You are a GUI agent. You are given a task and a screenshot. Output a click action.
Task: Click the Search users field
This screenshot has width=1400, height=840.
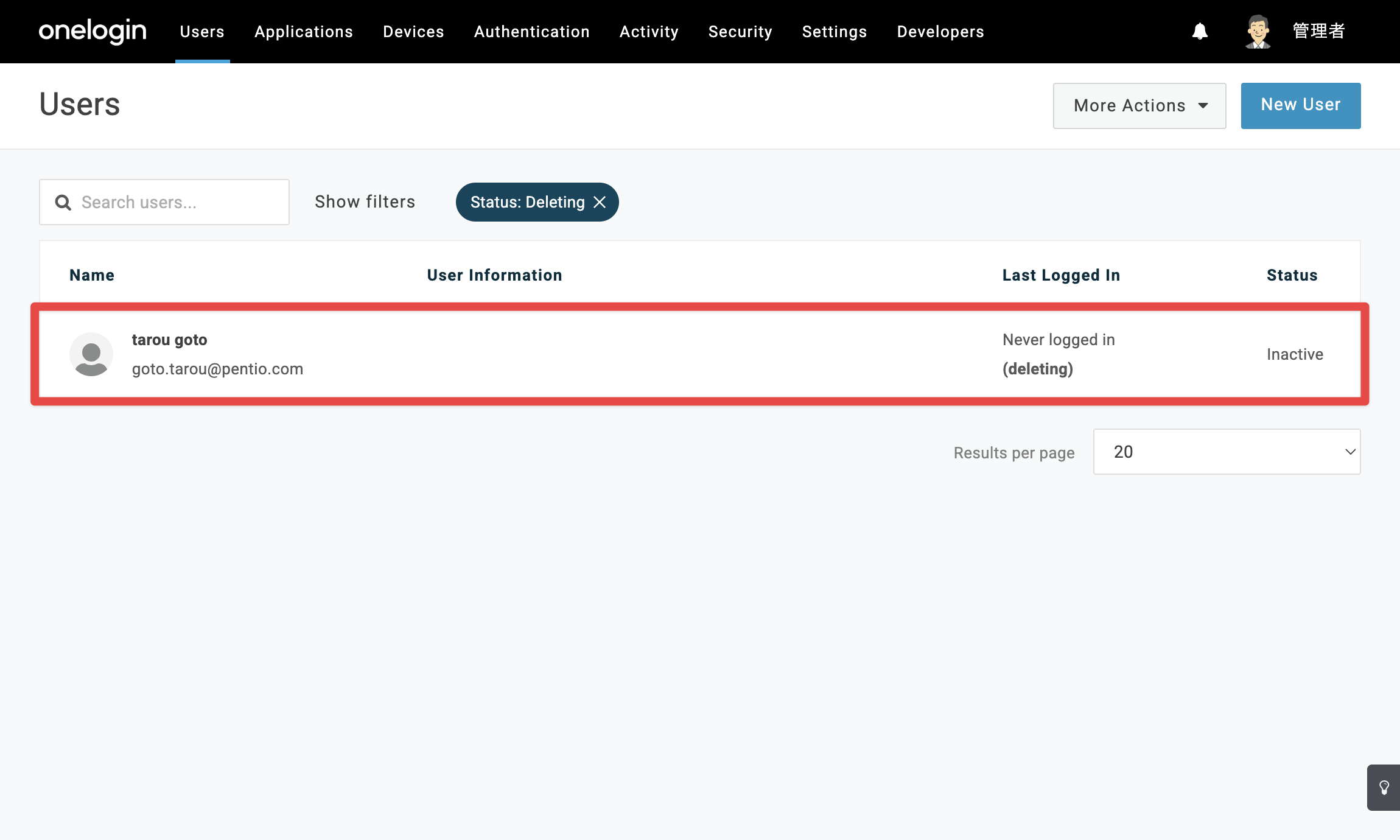164,202
